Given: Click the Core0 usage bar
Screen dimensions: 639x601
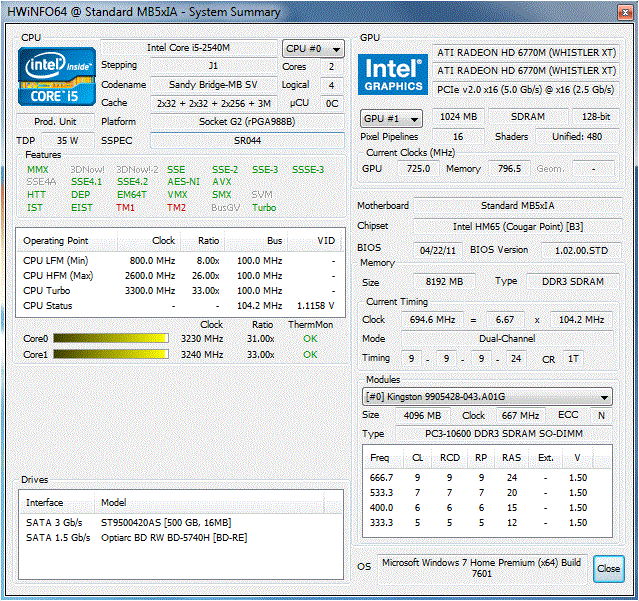Looking at the screenshot, I should [x=111, y=339].
